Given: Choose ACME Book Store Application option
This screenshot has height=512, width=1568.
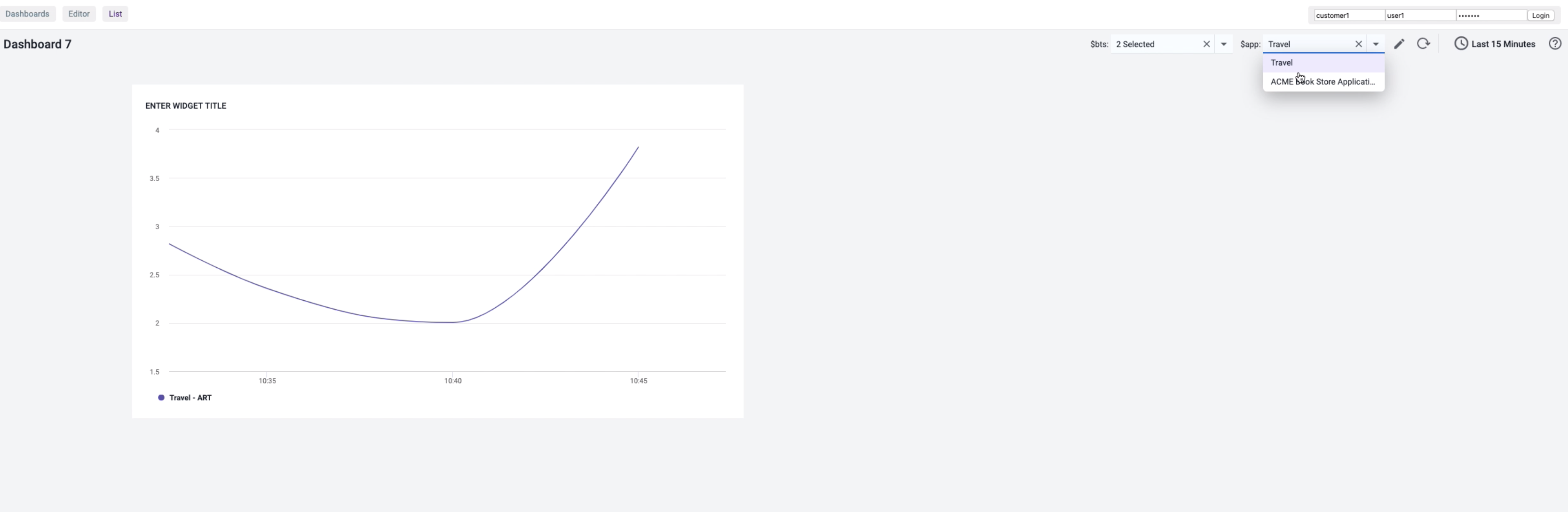Looking at the screenshot, I should tap(1323, 81).
